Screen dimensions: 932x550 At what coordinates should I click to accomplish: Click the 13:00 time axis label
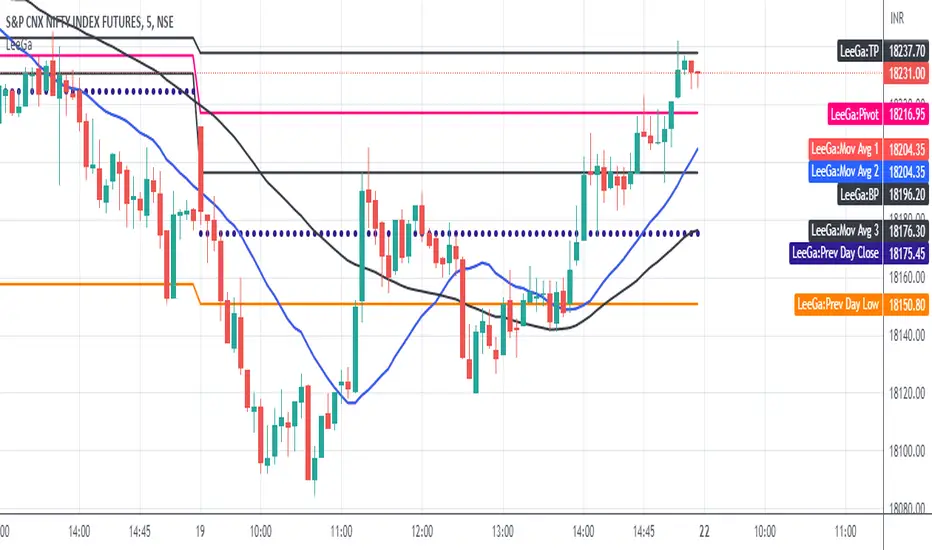tap(503, 531)
